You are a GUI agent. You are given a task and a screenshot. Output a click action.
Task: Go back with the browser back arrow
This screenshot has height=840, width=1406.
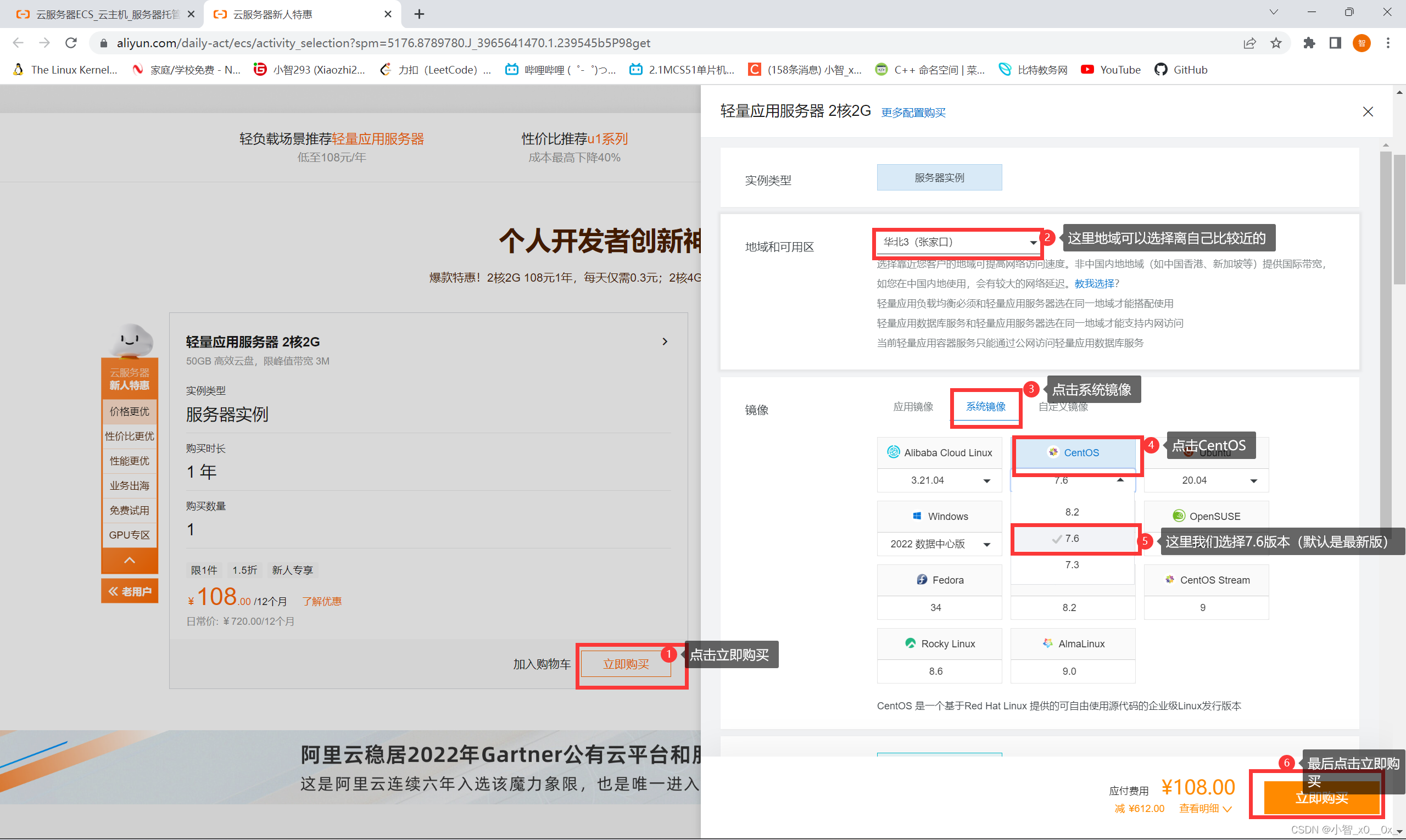click(x=18, y=43)
